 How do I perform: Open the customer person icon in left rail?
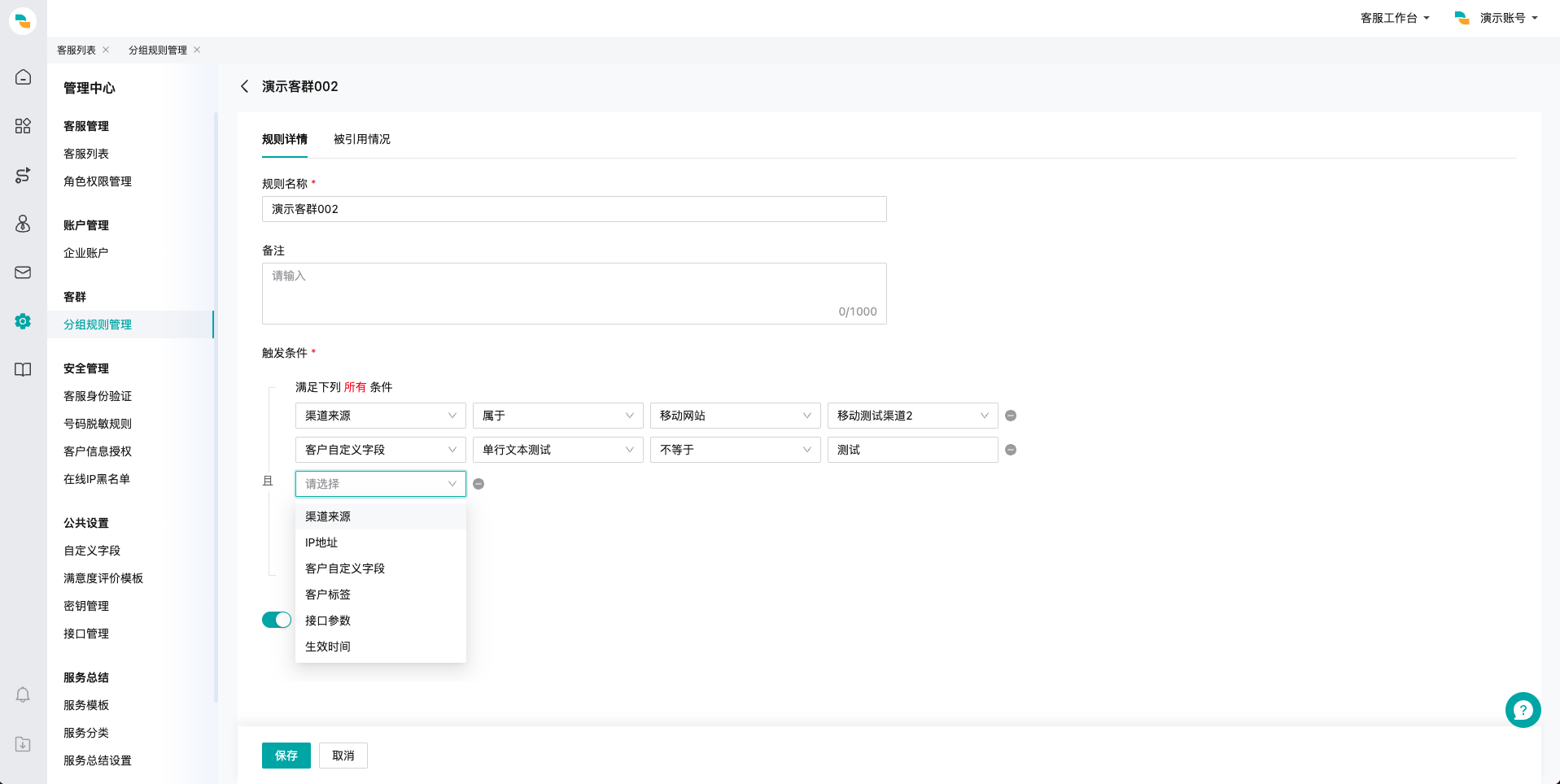(x=23, y=224)
